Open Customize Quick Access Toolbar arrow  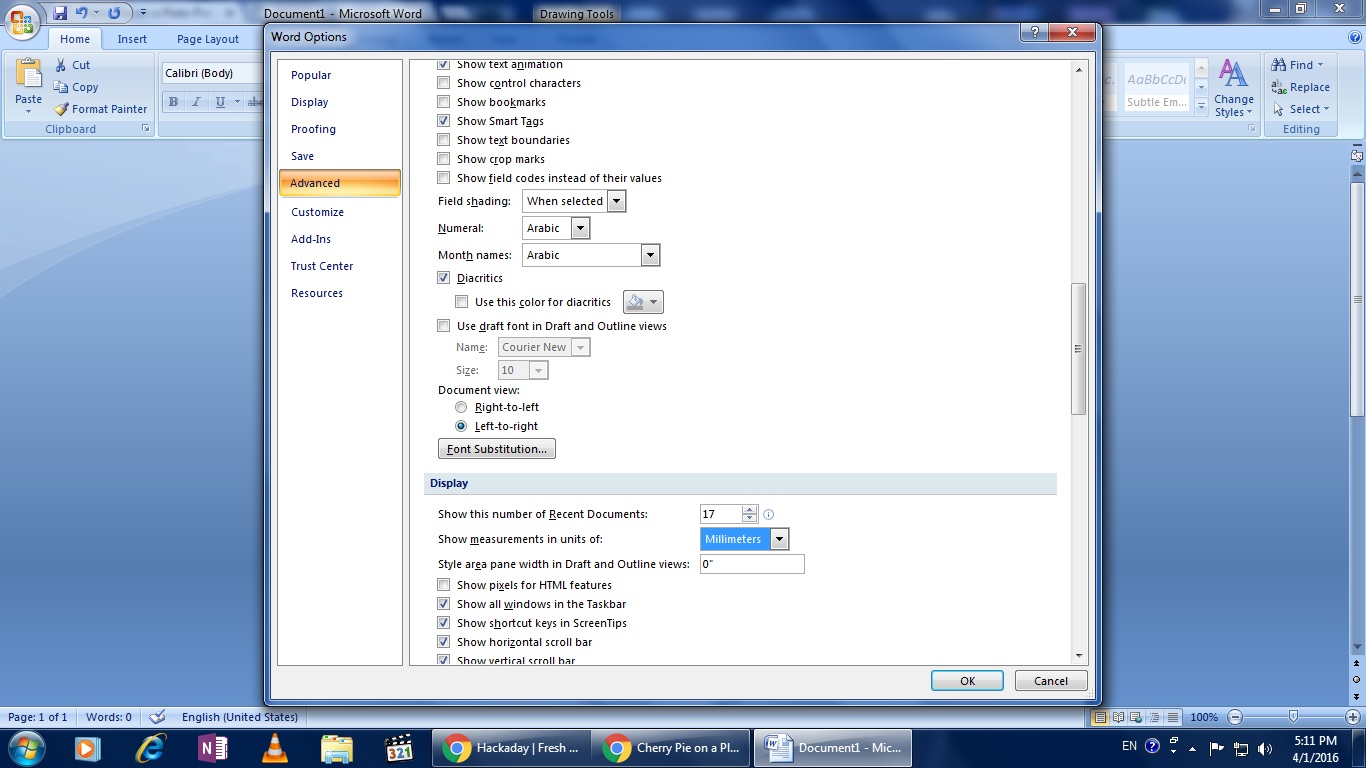pos(143,13)
